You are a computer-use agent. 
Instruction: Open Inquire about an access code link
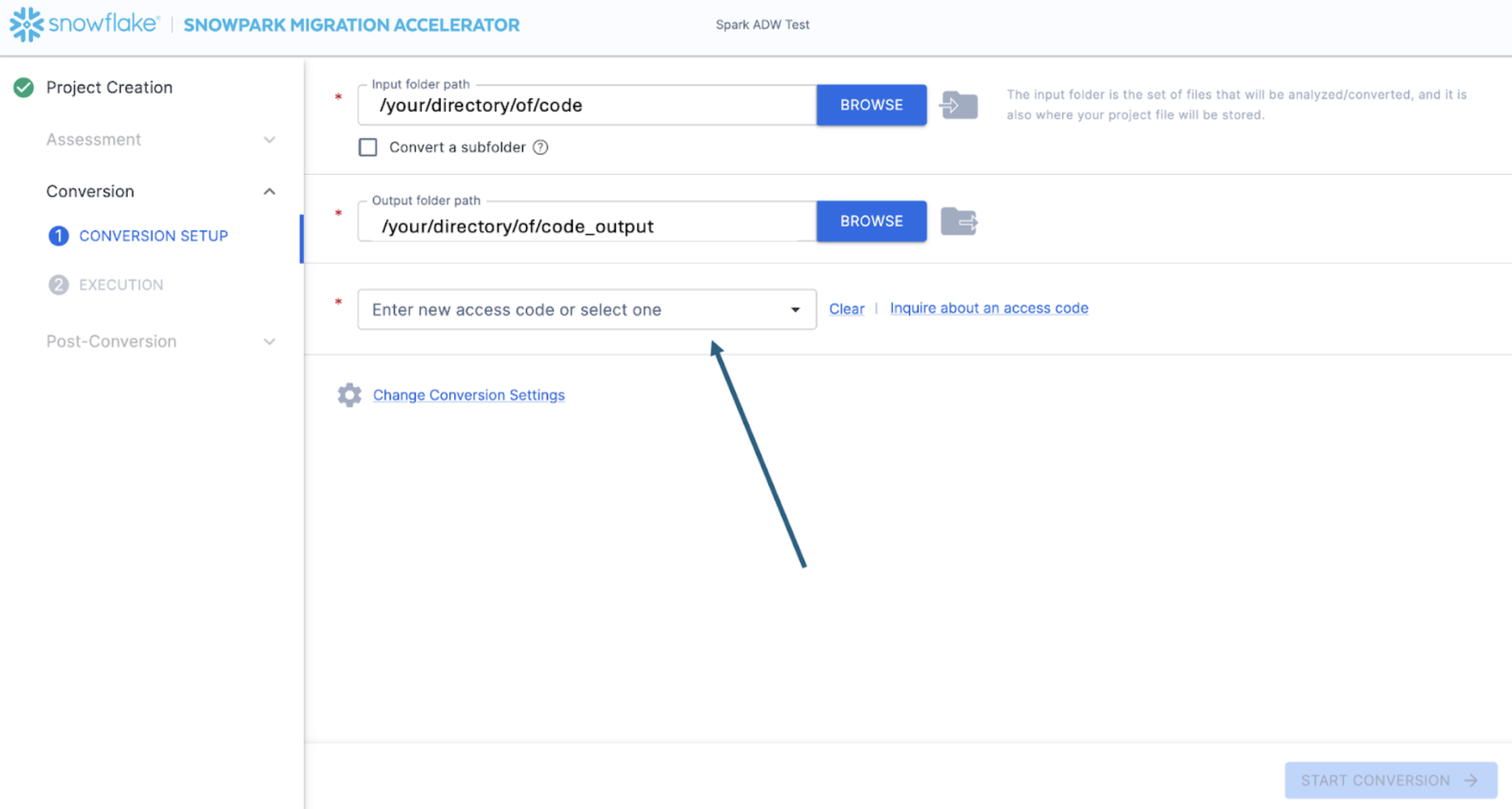(x=989, y=308)
